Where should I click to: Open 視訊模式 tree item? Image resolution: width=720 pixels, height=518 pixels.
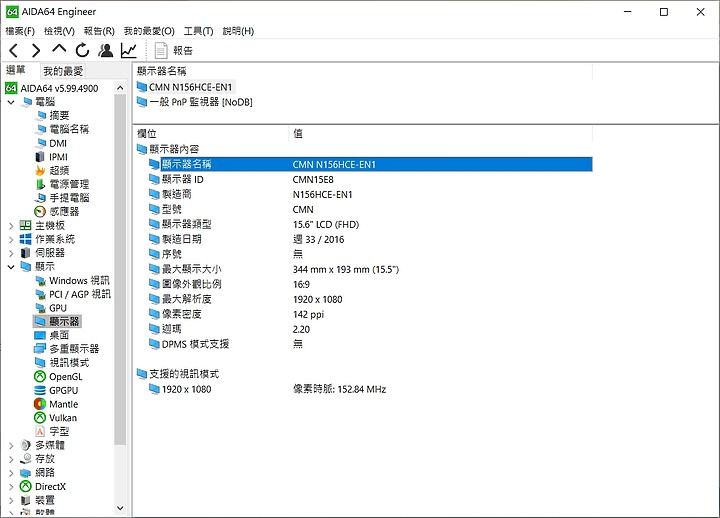[69, 363]
